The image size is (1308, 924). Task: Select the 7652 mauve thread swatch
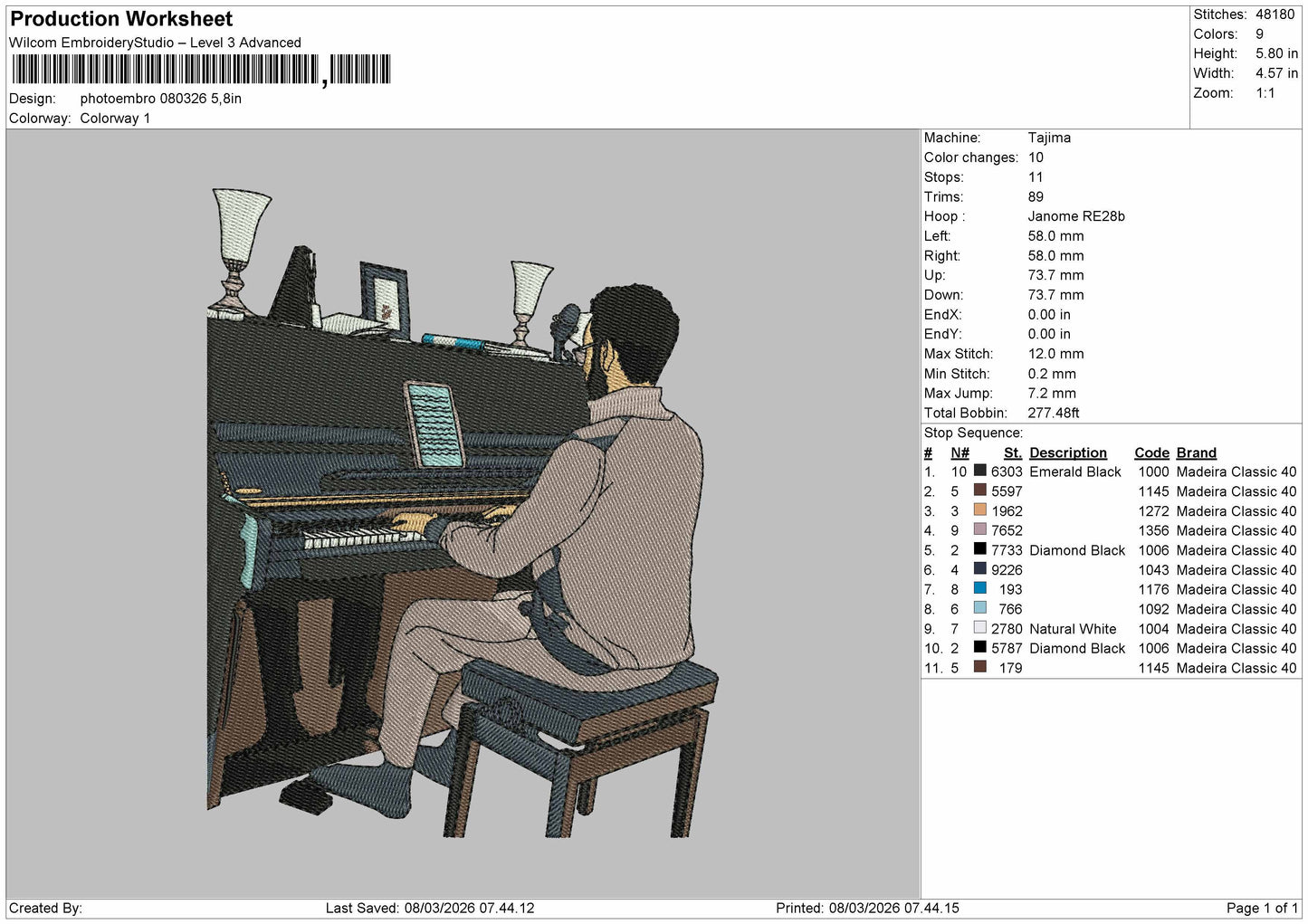point(979,529)
